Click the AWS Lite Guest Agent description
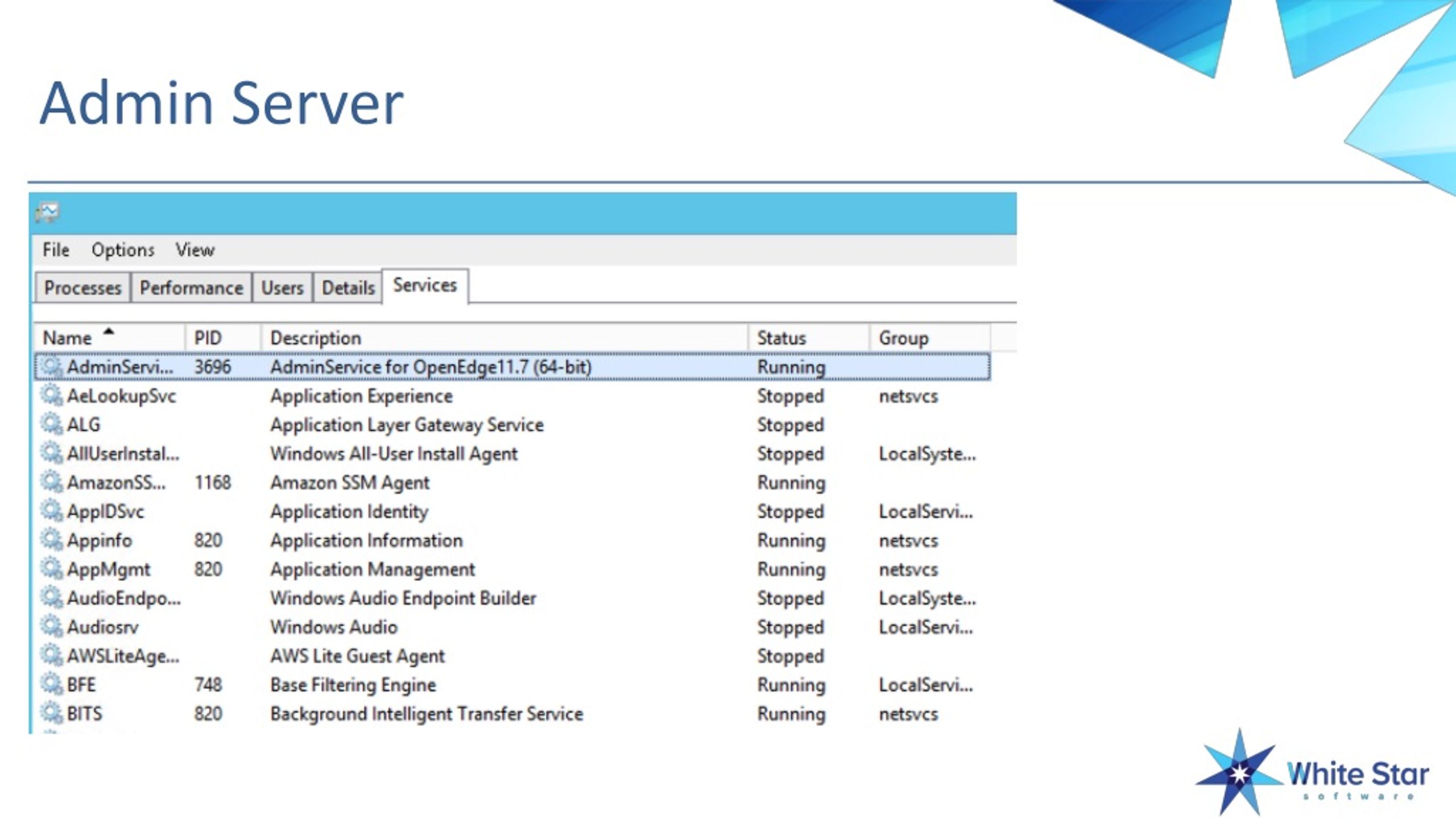 click(358, 656)
